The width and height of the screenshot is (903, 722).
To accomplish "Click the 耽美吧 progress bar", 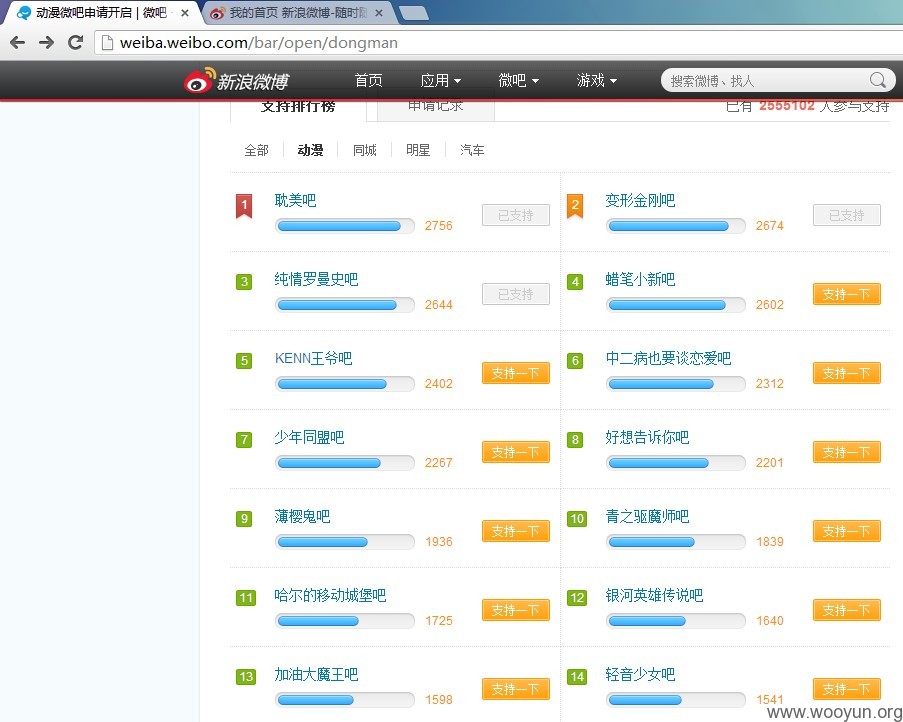I will tap(345, 226).
